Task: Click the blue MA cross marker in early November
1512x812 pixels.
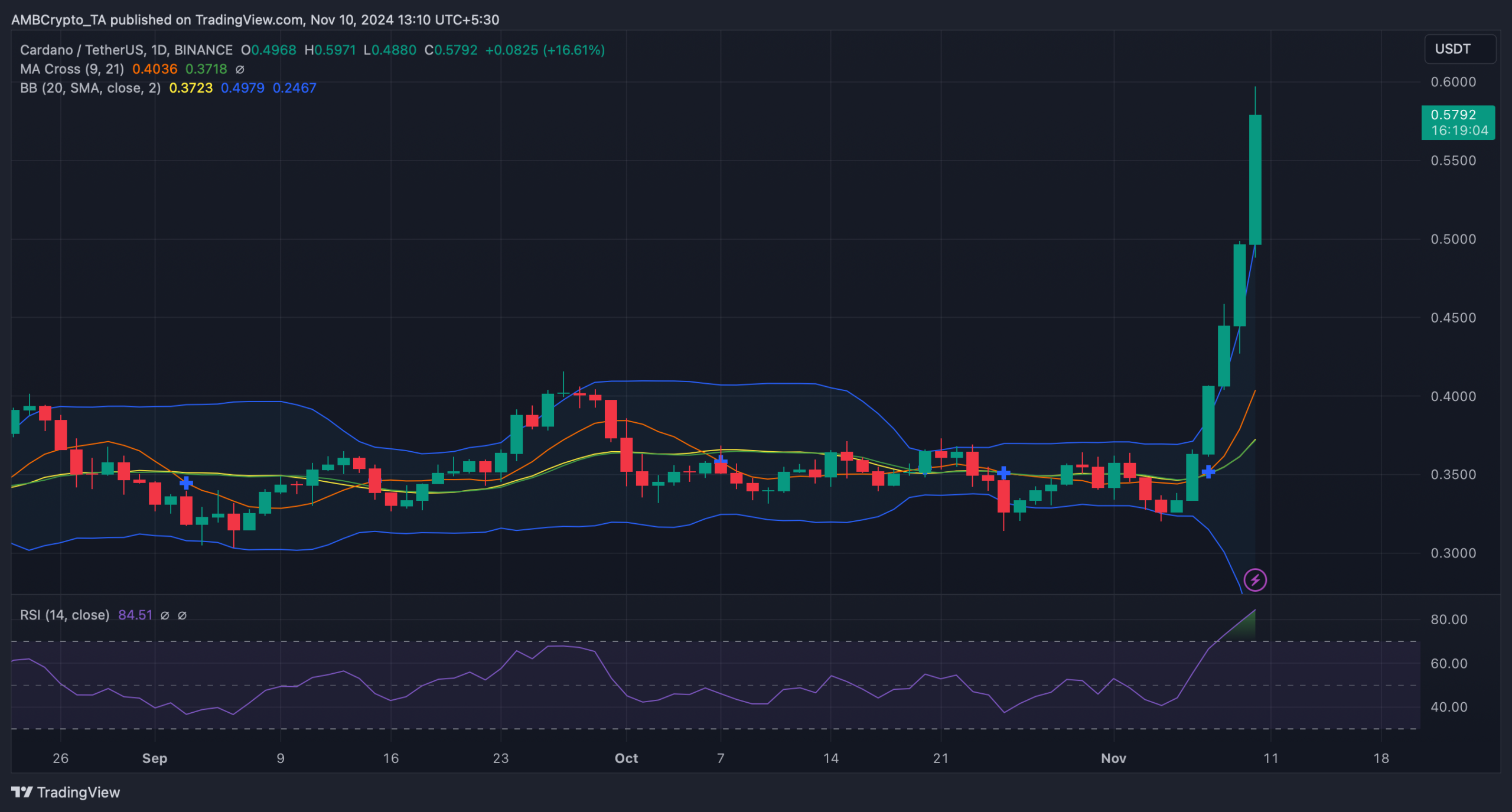Action: (1208, 471)
